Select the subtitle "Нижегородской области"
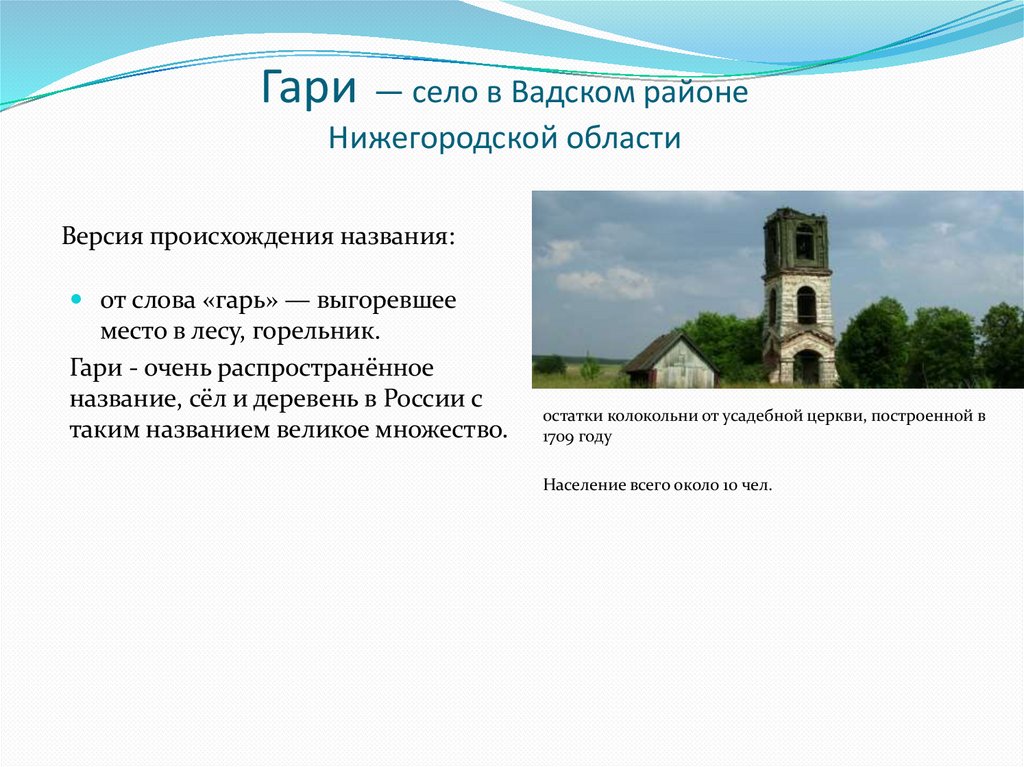The height and width of the screenshot is (767, 1024). pos(505,138)
